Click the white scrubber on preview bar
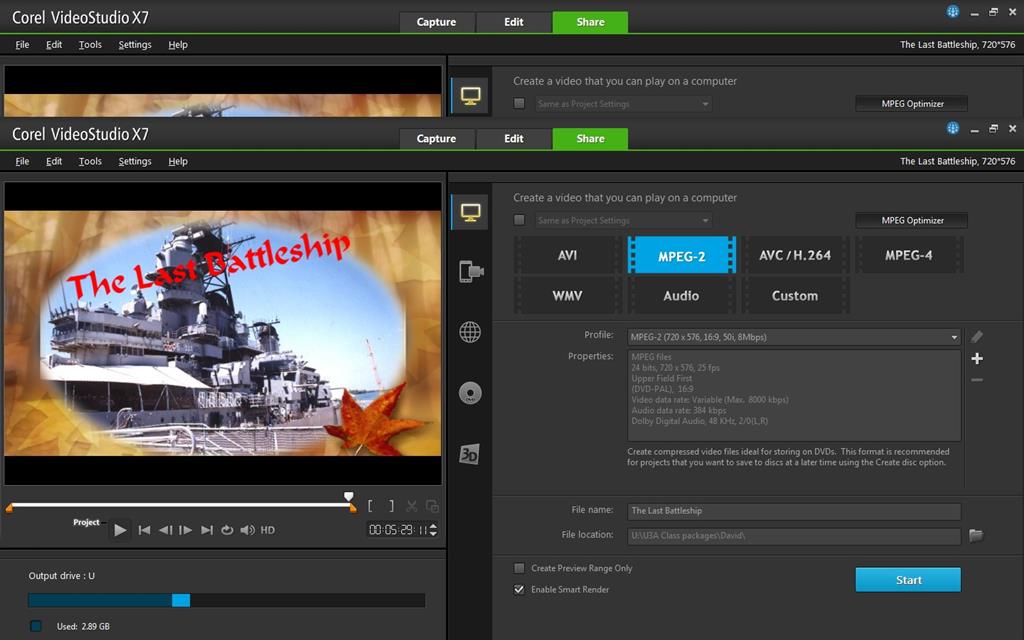 [x=349, y=497]
